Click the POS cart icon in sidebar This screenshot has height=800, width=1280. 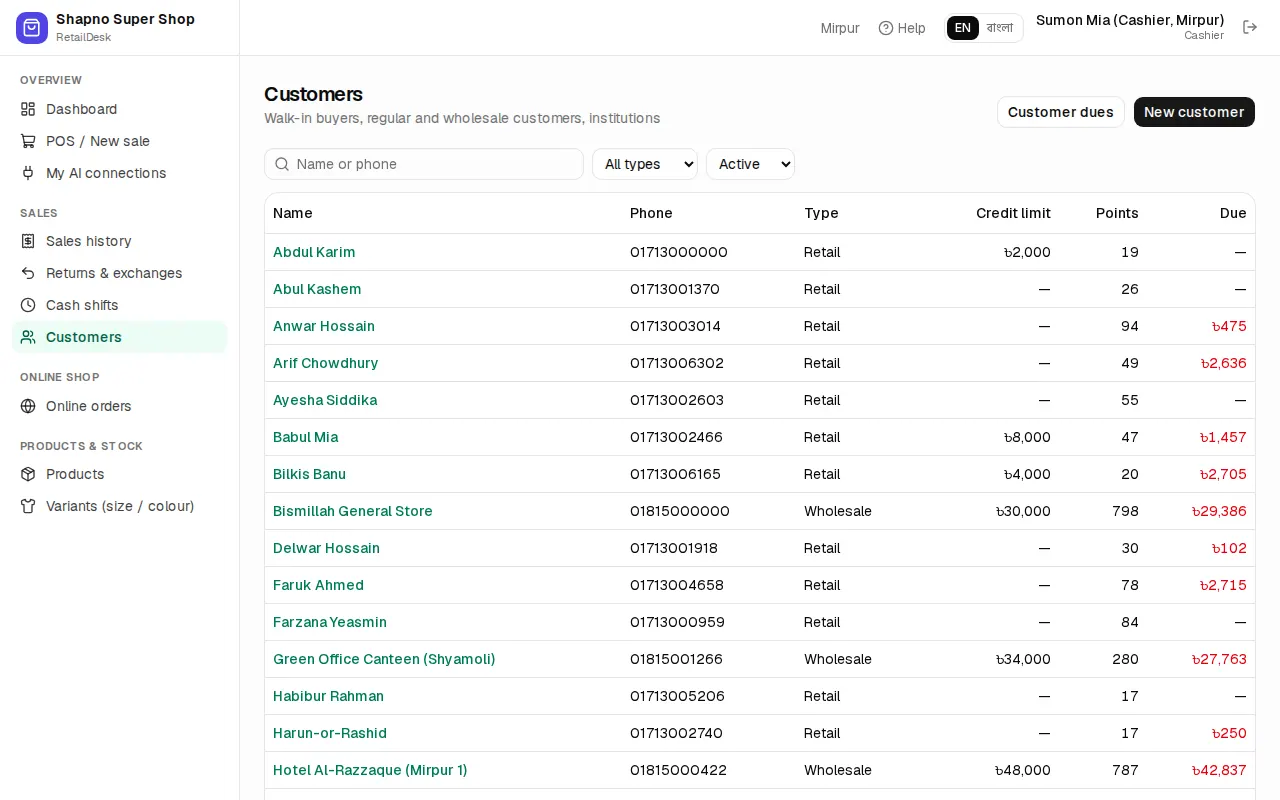coord(28,141)
